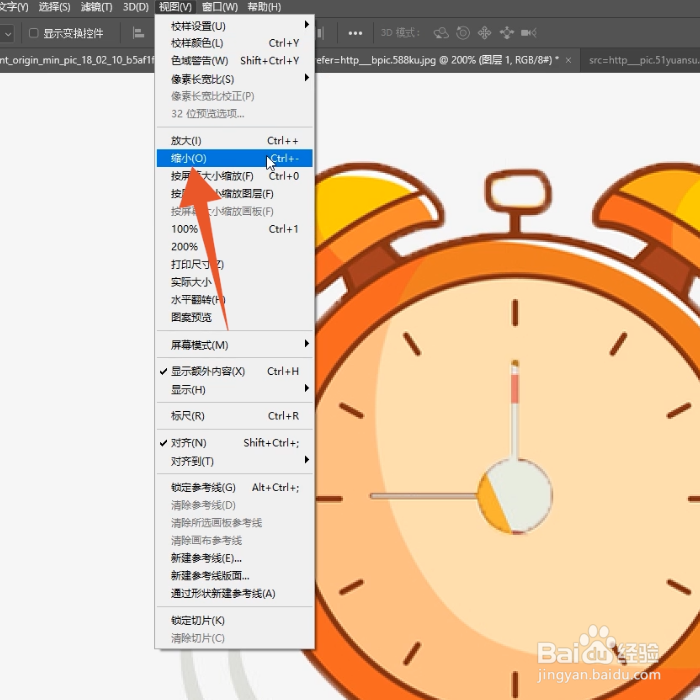Select 缩小(O) to zoom out
Viewport: 700px width, 700px height.
[x=234, y=158]
